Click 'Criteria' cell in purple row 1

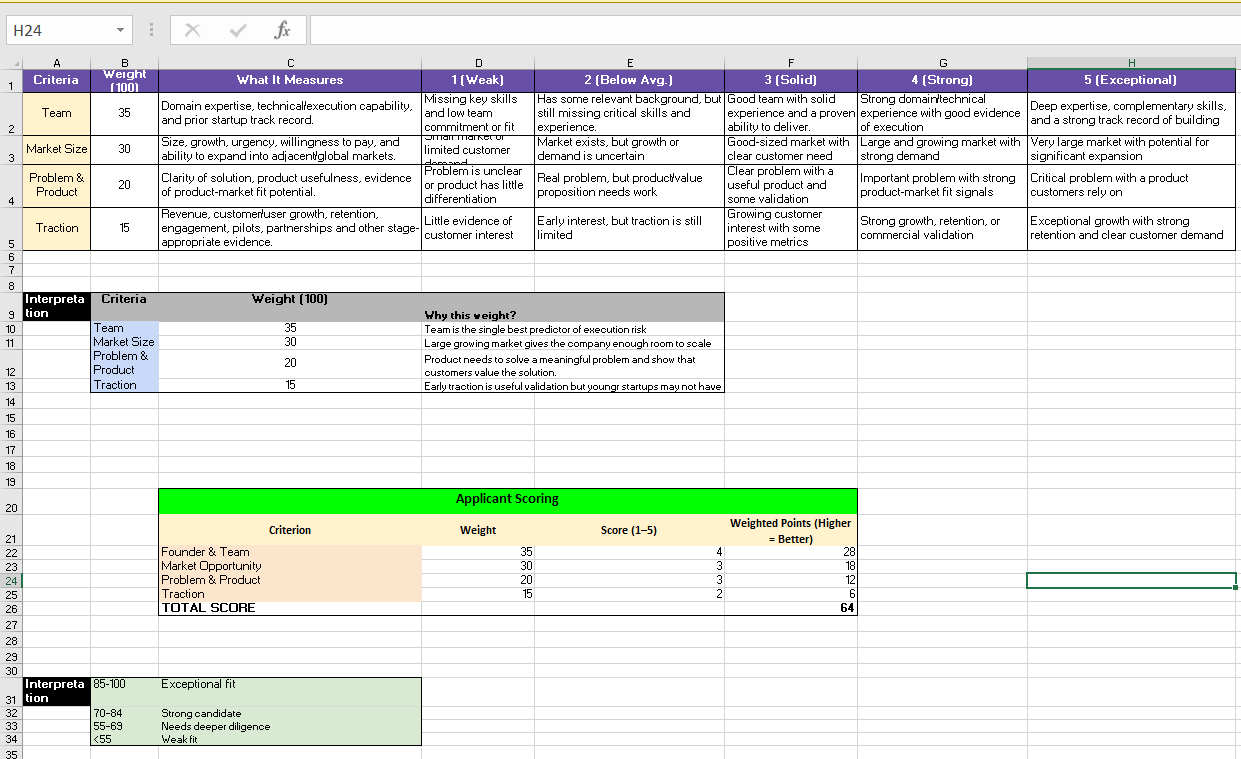point(57,80)
